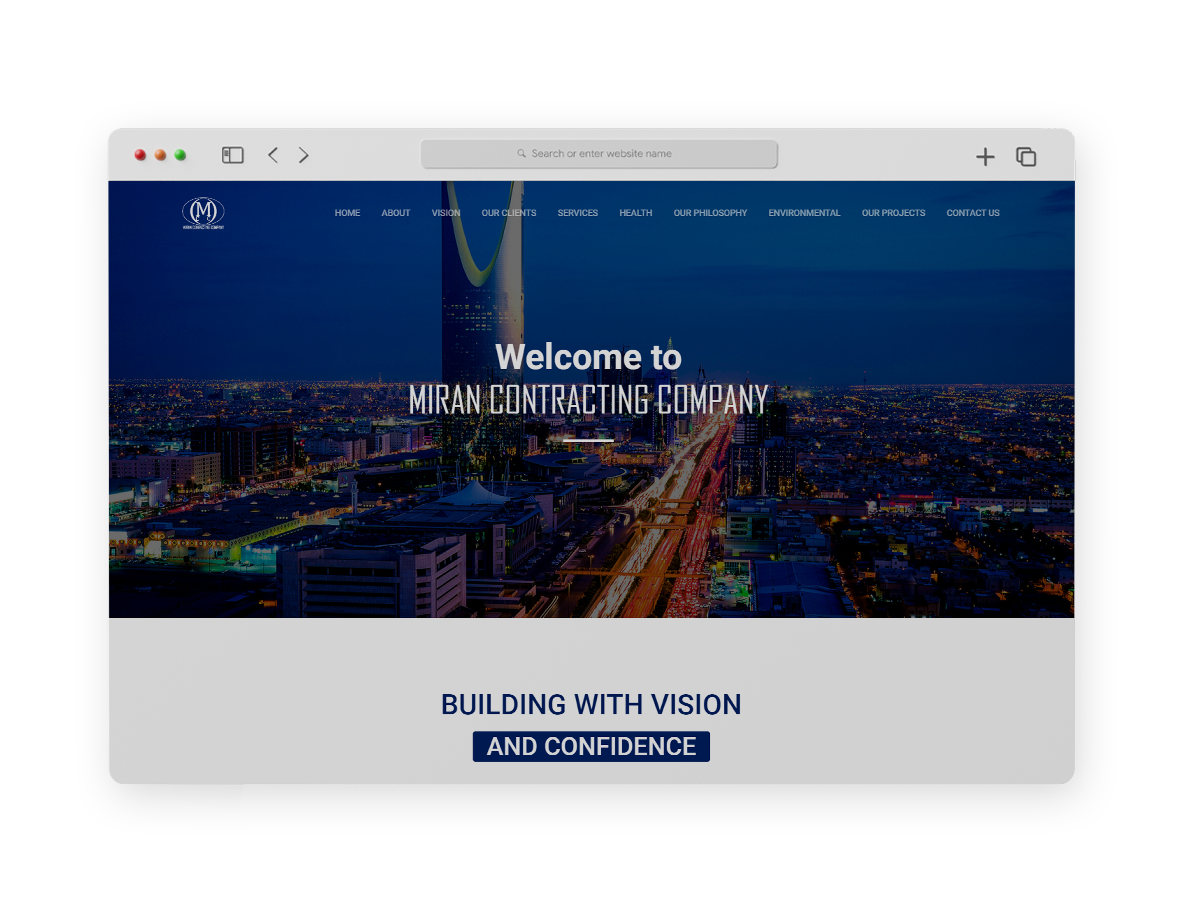The width and height of the screenshot is (1200, 900).
Task: Focus the 'Search or enter website name' field
Action: click(600, 154)
